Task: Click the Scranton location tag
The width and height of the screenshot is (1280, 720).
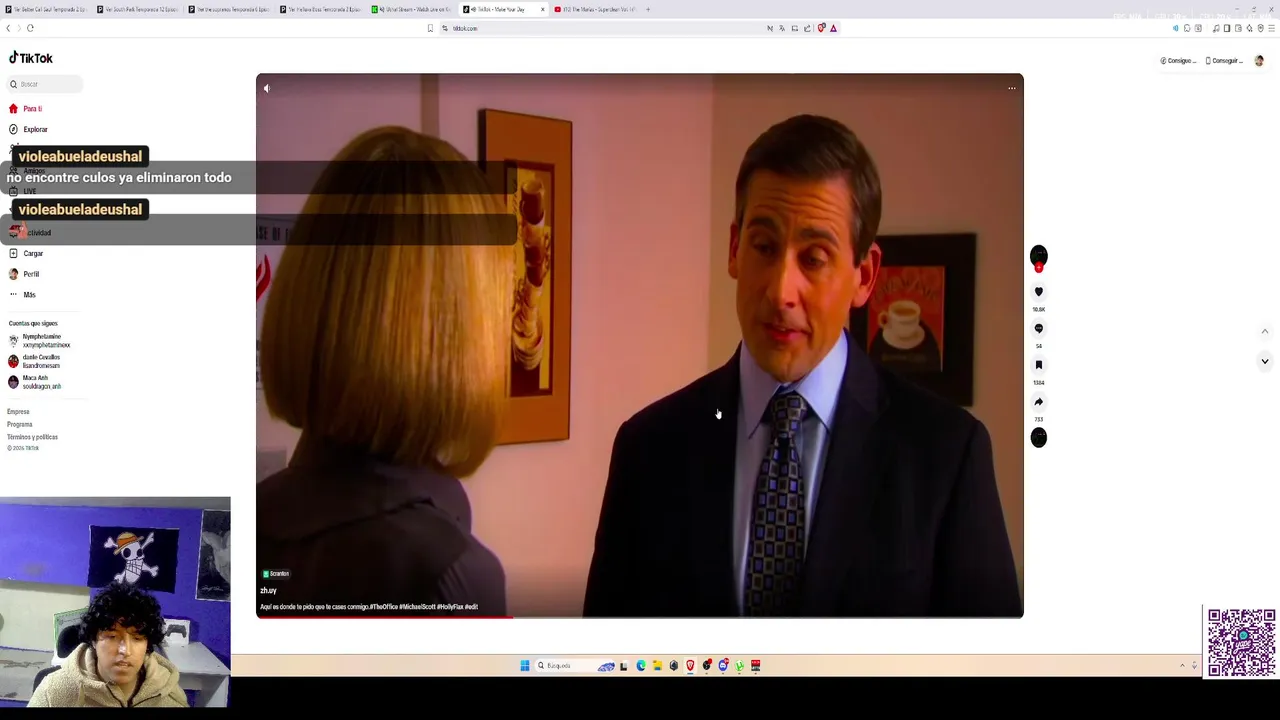Action: click(276, 574)
